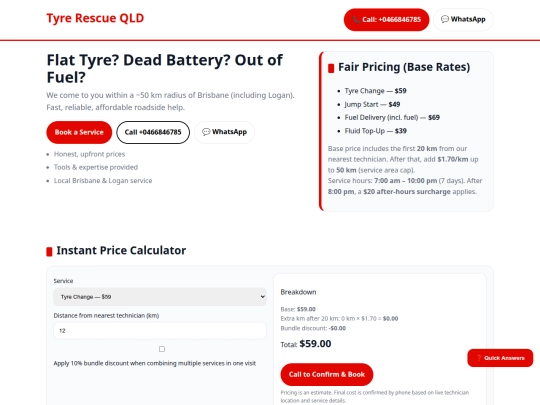Click the bundle discount label text

tap(155, 363)
